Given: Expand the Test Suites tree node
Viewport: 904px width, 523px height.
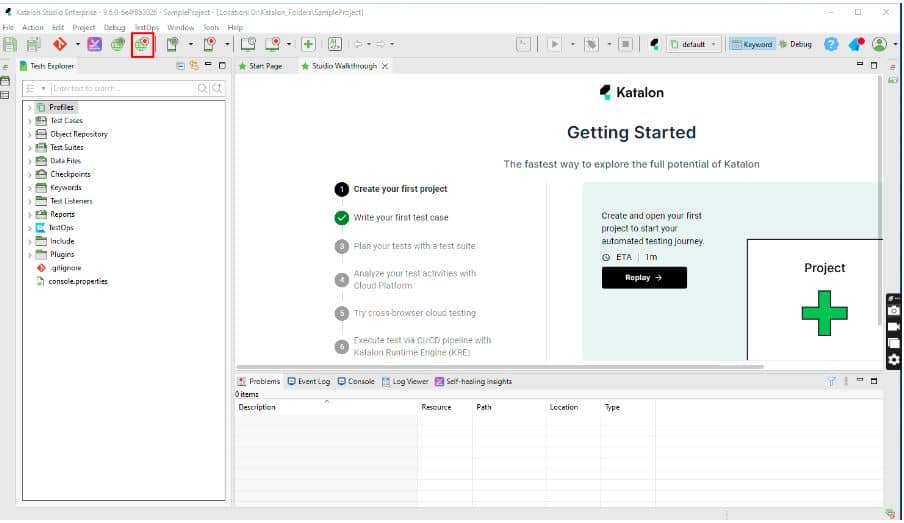Looking at the screenshot, I should coord(29,148).
